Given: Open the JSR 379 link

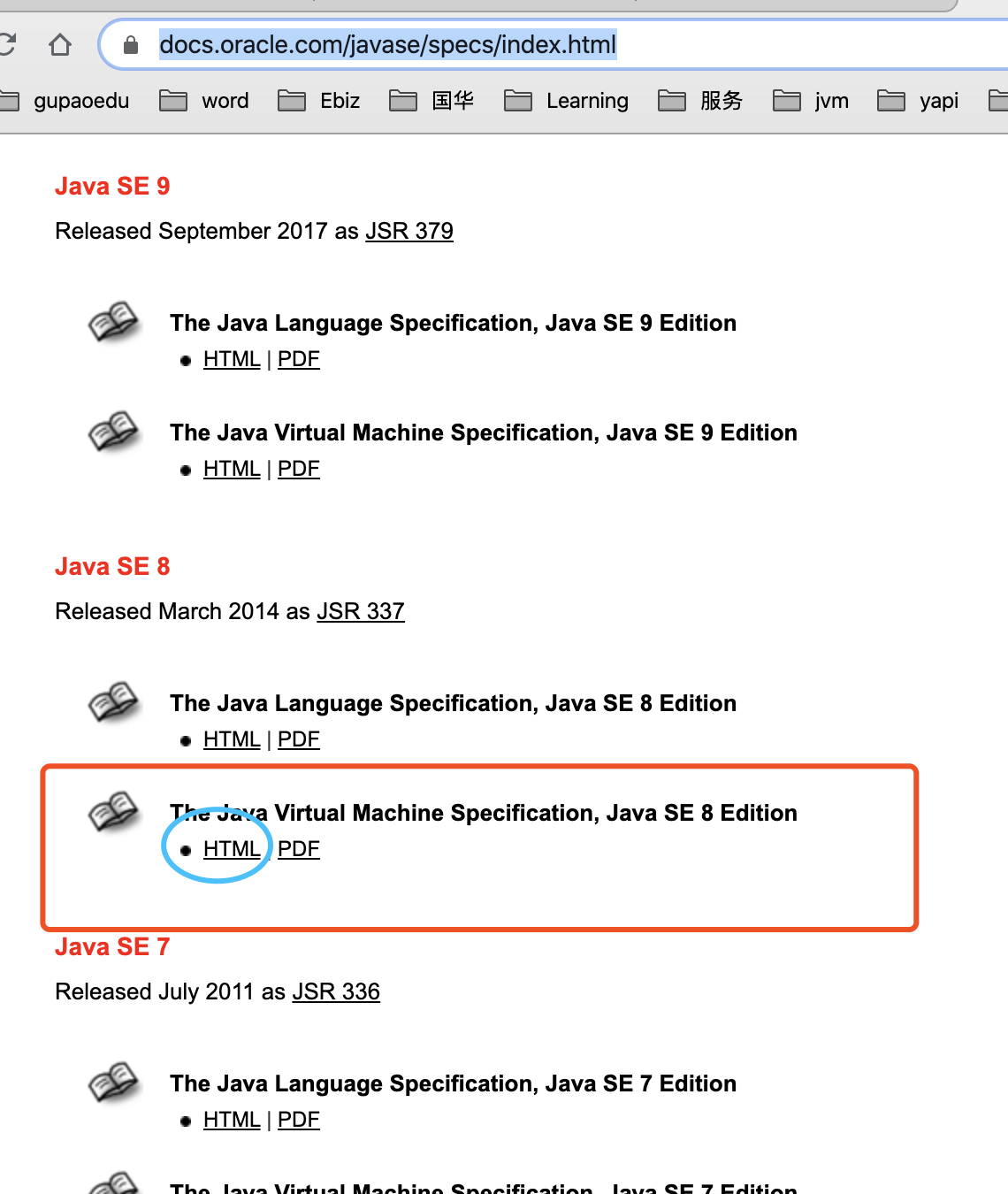Looking at the screenshot, I should [x=409, y=231].
